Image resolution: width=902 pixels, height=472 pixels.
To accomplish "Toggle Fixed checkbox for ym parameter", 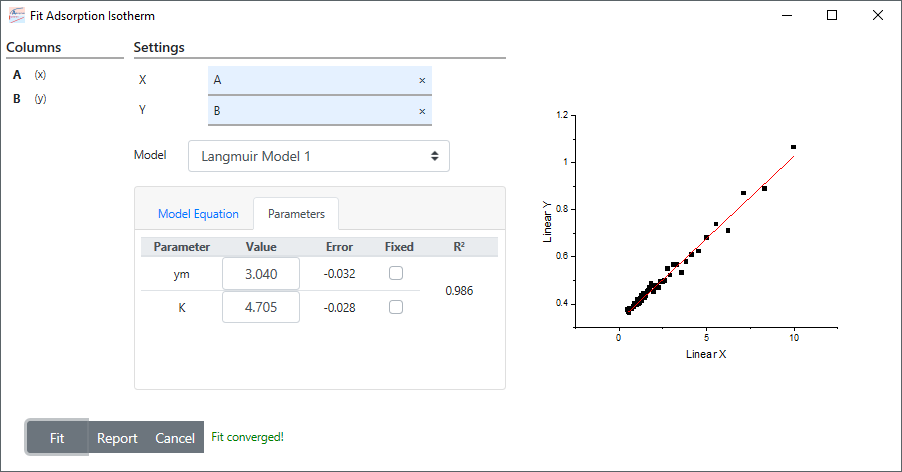I will 396,273.
